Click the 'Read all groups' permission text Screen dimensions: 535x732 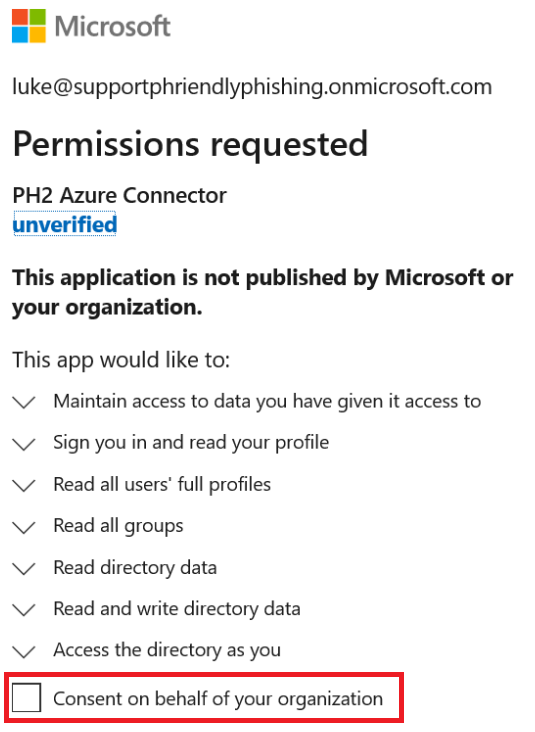[118, 526]
